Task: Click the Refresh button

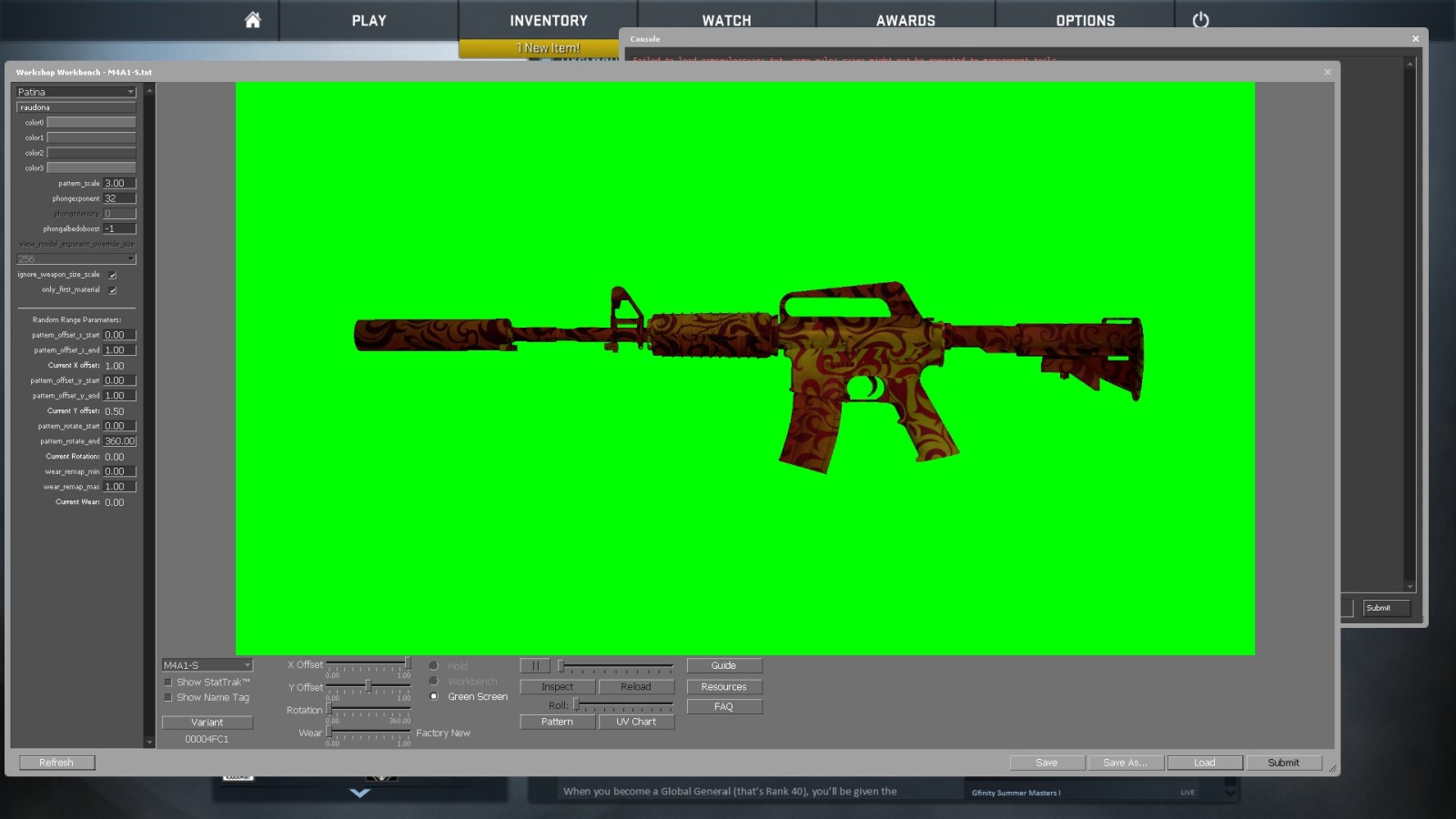Action: (56, 763)
